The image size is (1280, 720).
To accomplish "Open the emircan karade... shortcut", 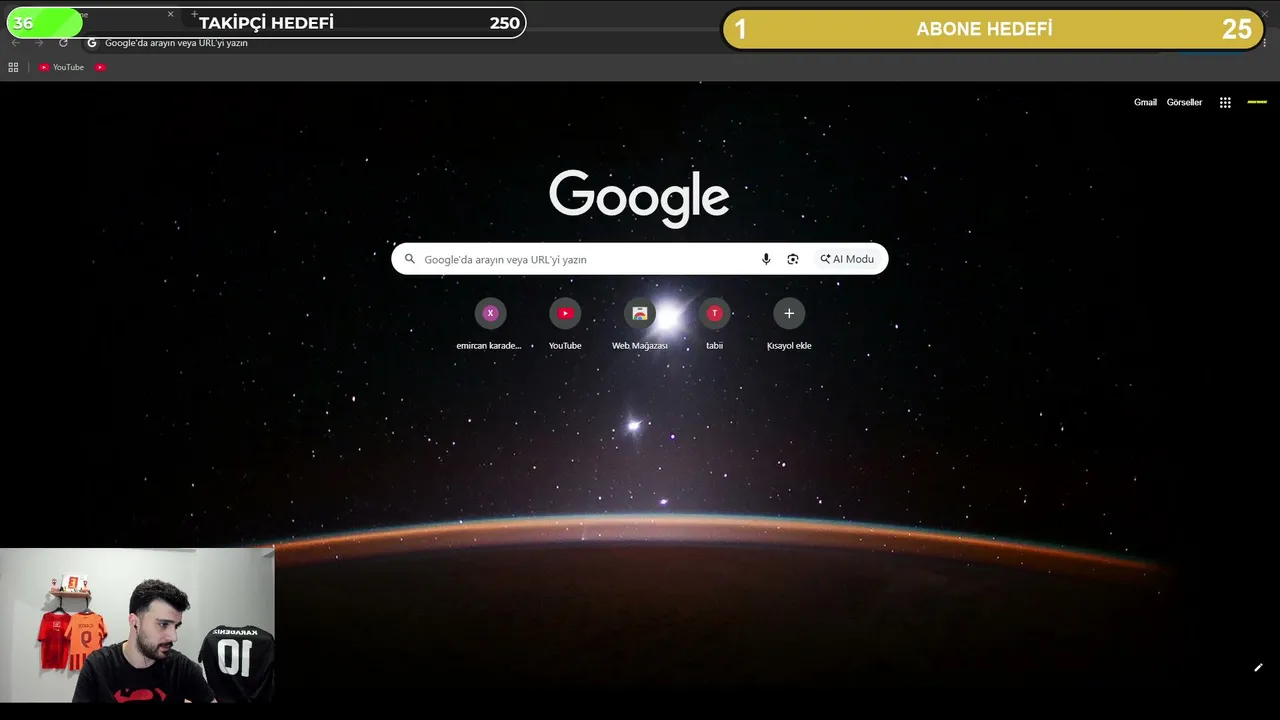I will click(x=490, y=325).
